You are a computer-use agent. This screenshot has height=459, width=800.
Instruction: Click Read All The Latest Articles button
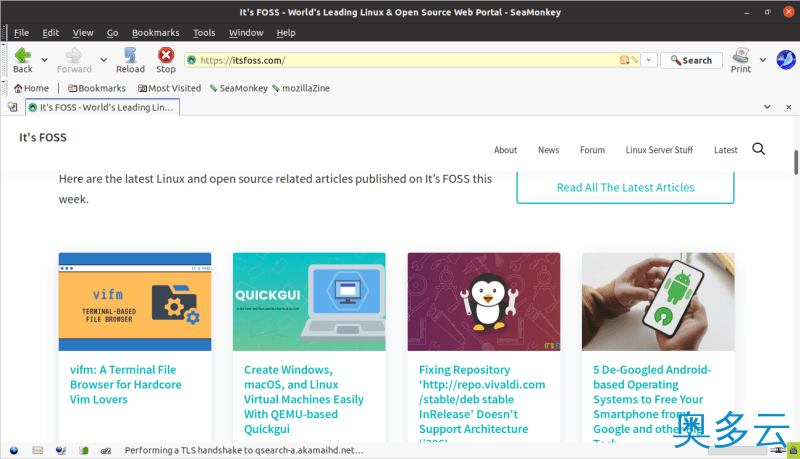pyautogui.click(x=626, y=188)
